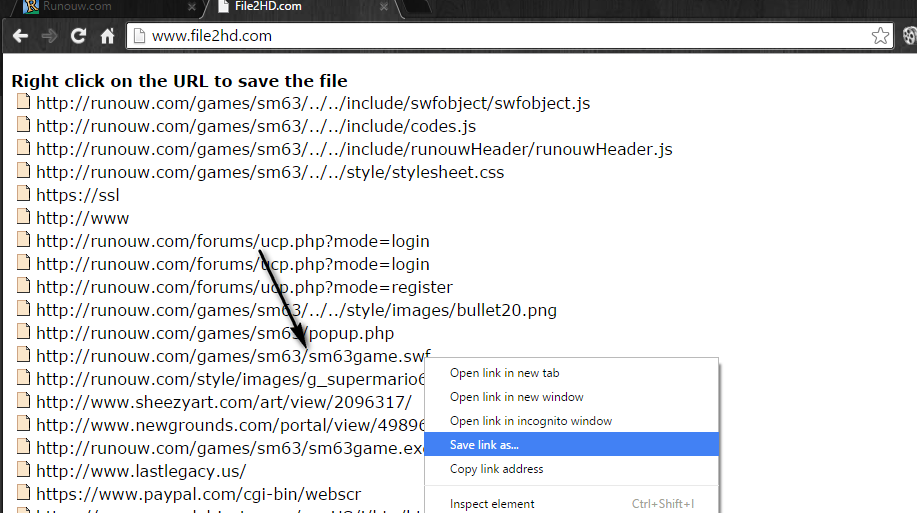Select 'Copy link address' menu entry
917x513 pixels.
point(571,469)
